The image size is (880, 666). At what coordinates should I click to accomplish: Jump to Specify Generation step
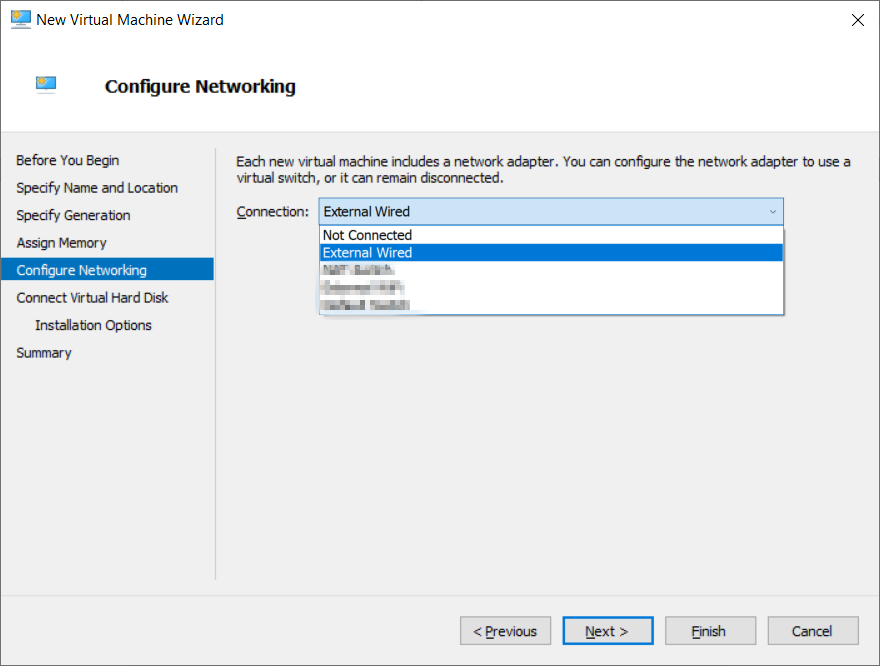(73, 215)
